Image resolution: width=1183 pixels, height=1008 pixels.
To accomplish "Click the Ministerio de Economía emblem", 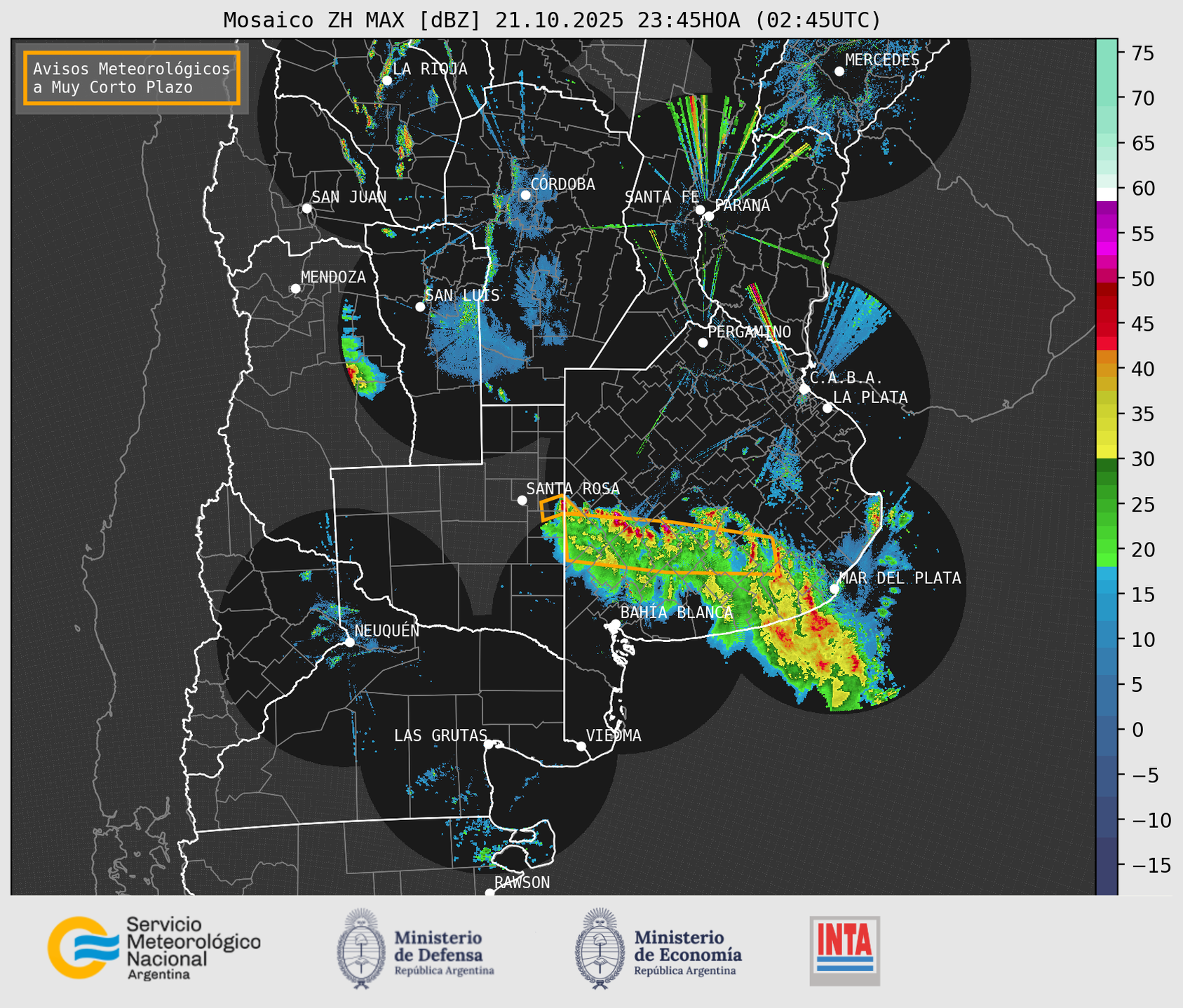I will point(600,948).
